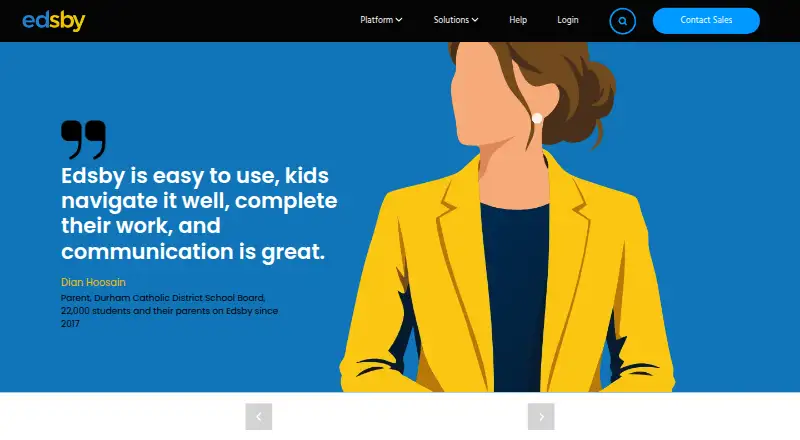
Task: Expand the Platform dropdown menu
Action: [381, 20]
